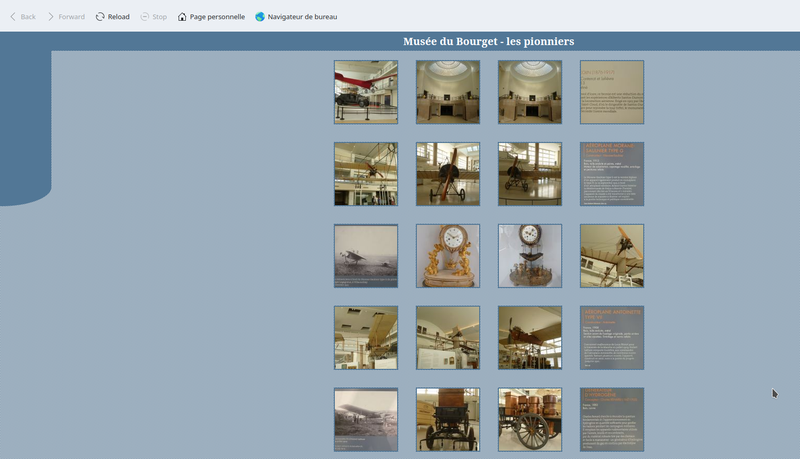Open the brown Antoinette aircraft photo
This screenshot has height=459, width=800.
coord(530,338)
